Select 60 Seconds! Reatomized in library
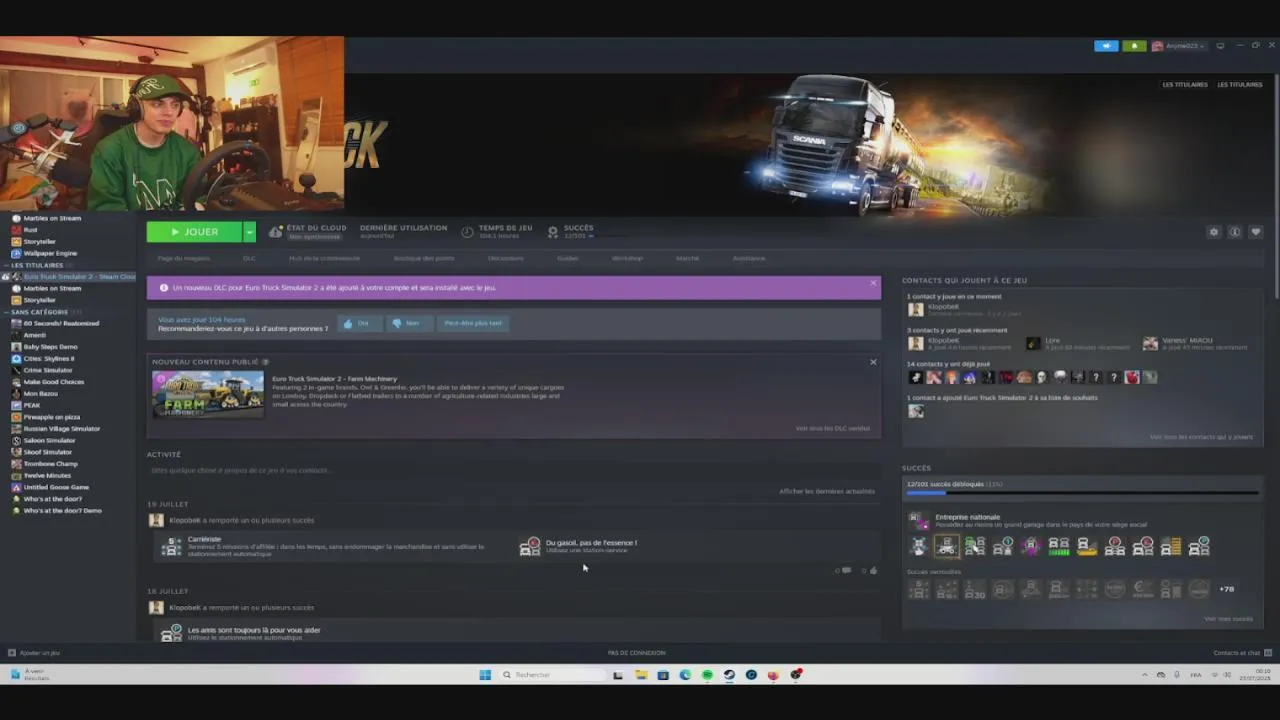Image resolution: width=1280 pixels, height=720 pixels. click(61, 323)
